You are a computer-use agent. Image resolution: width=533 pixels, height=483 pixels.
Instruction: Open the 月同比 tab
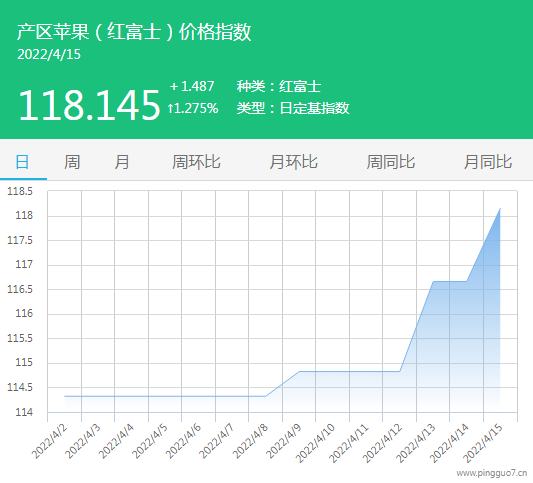click(488, 162)
